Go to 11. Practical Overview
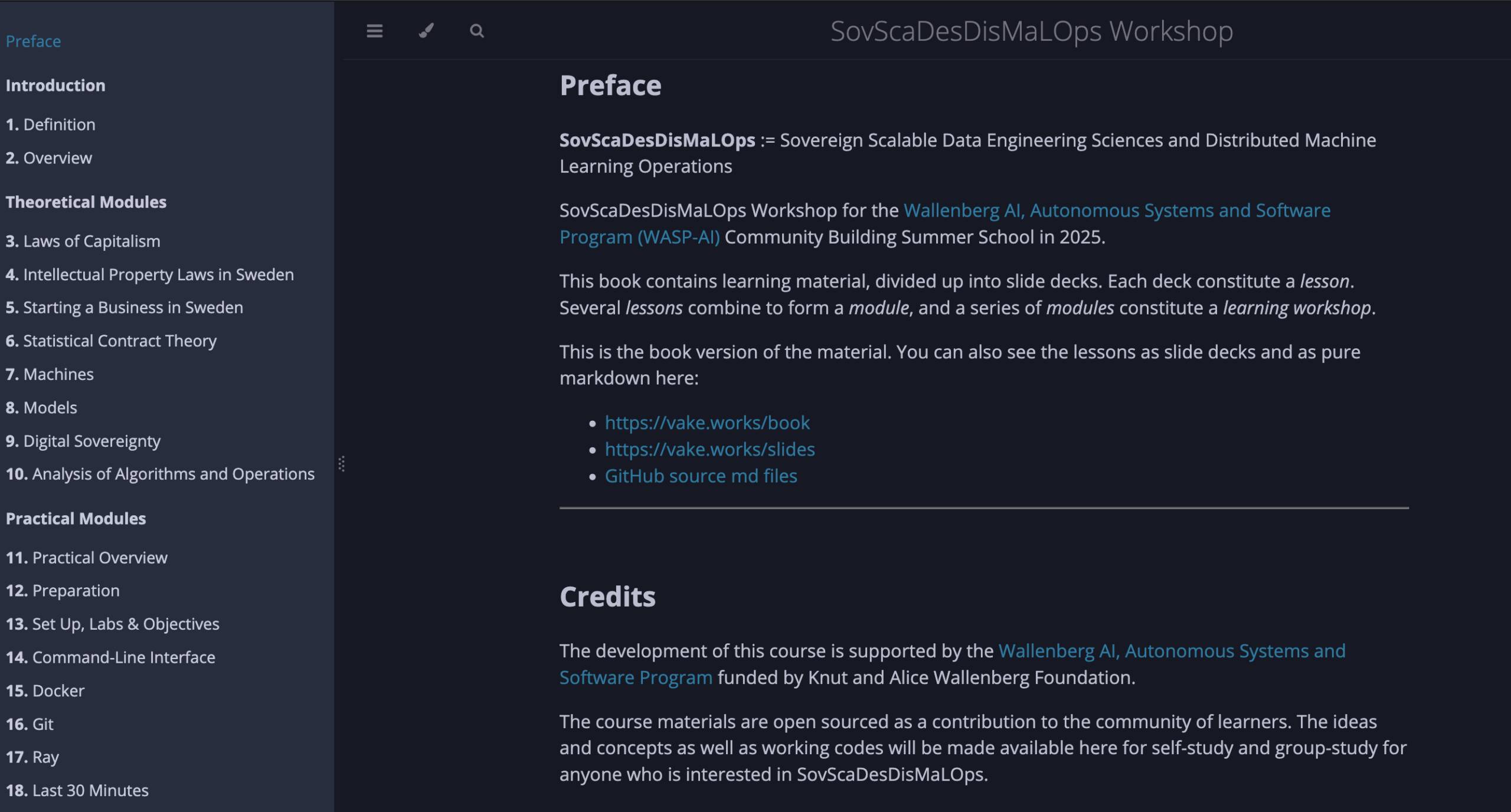This screenshot has height=812, width=1511. [x=87, y=558]
